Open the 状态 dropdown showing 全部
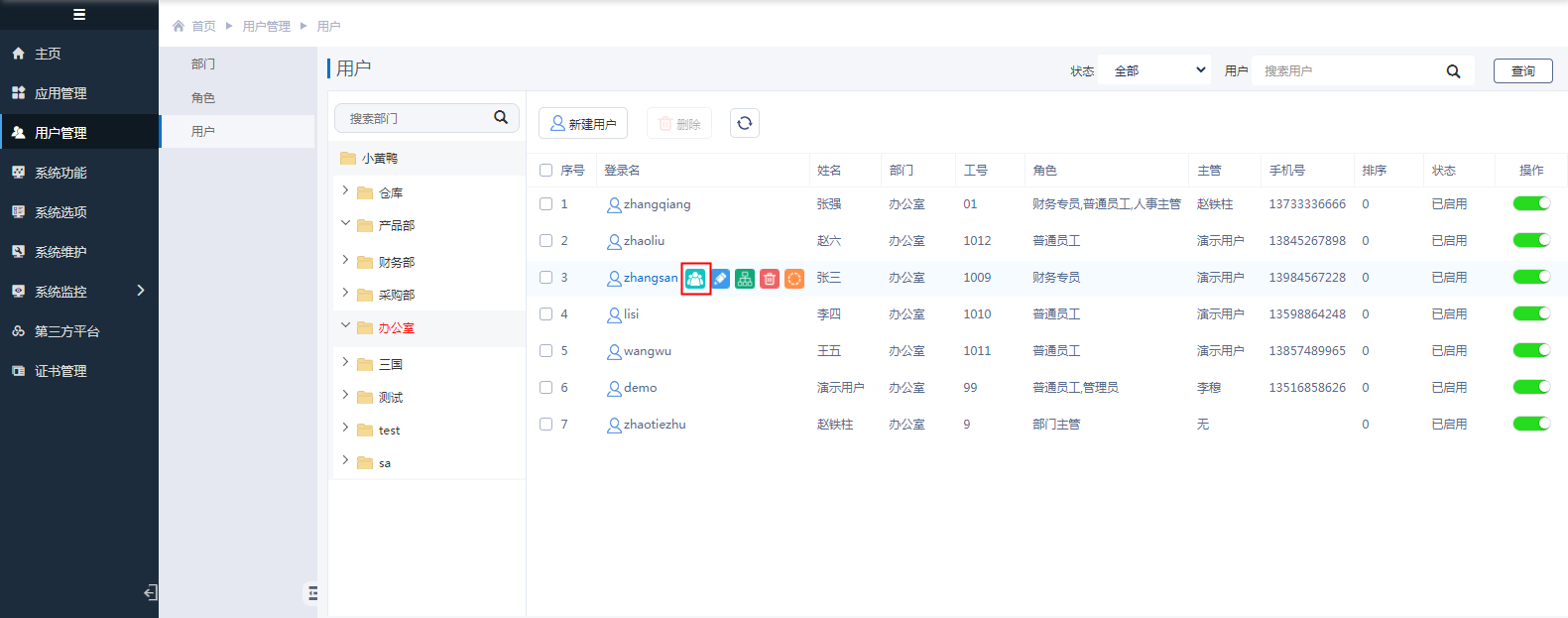 1154,70
